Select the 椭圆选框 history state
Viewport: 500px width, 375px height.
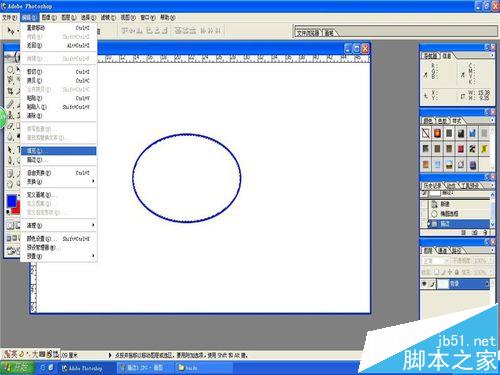pyautogui.click(x=459, y=214)
